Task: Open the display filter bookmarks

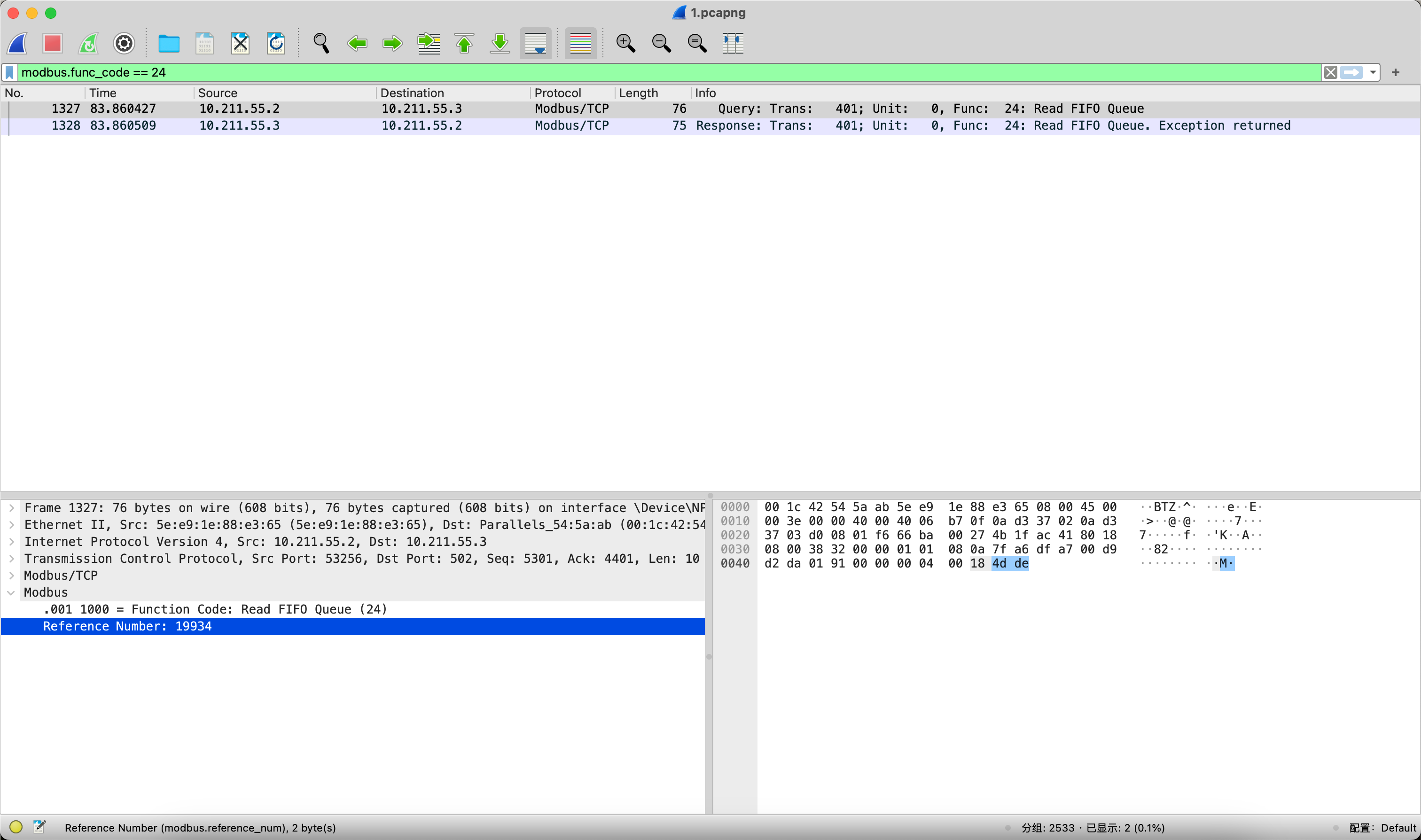Action: 9,72
